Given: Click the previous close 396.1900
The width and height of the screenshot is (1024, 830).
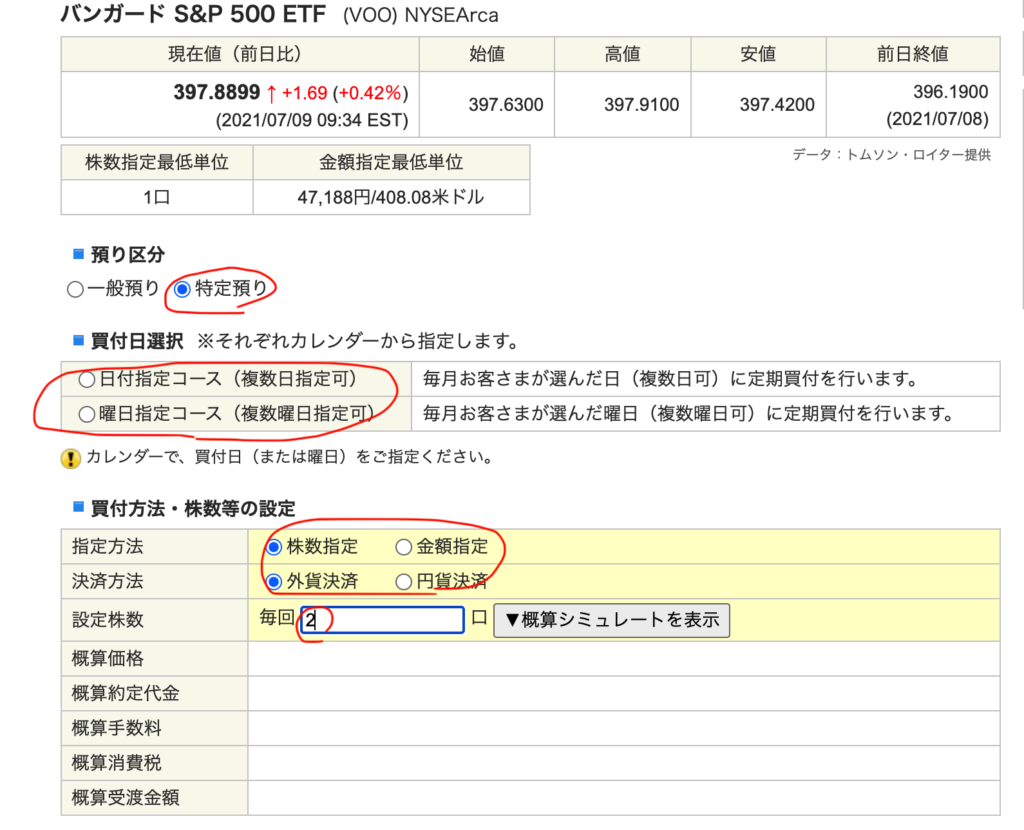Looking at the screenshot, I should coord(950,91).
